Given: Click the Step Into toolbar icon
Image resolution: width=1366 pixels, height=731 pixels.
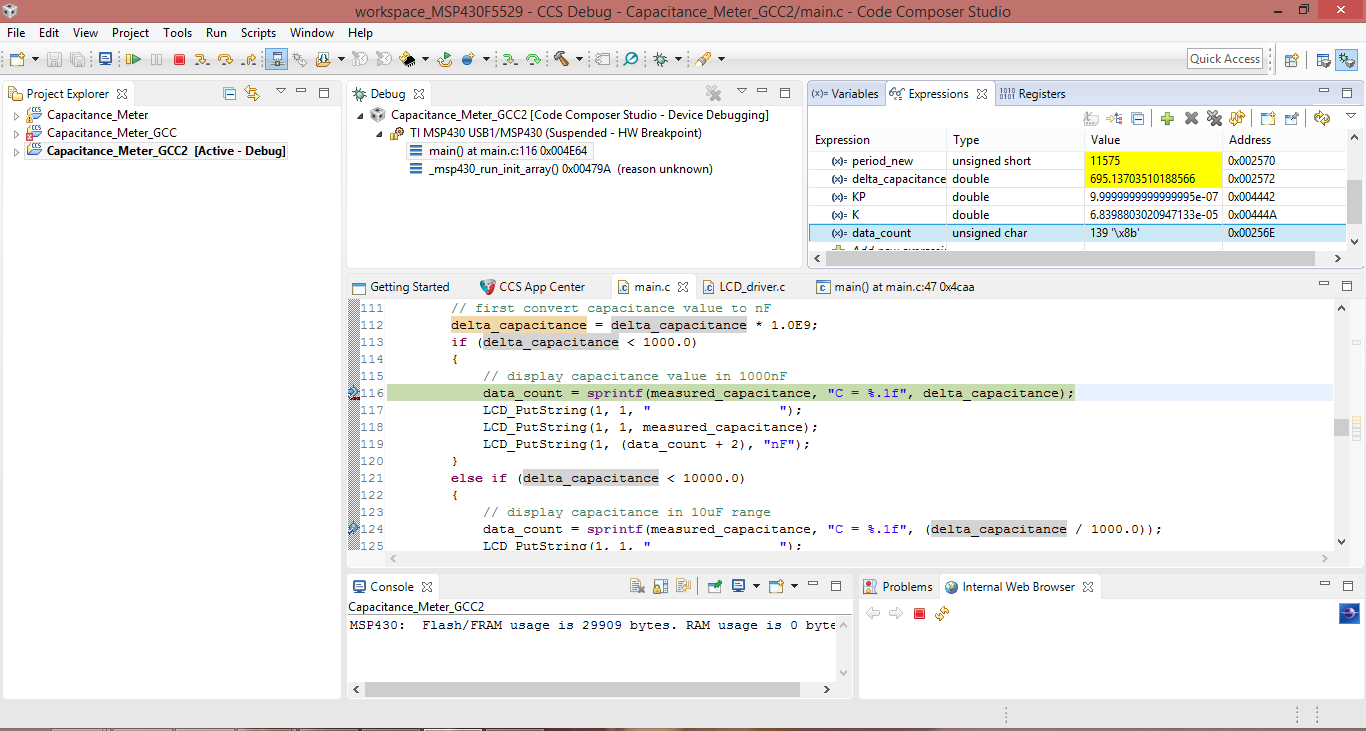Looking at the screenshot, I should tap(202, 59).
